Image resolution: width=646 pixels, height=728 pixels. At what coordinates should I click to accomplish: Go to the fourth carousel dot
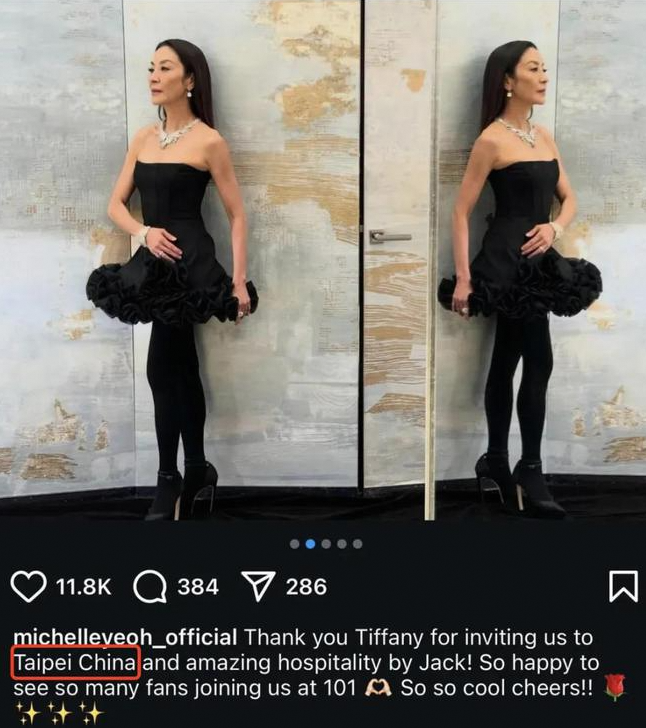(x=342, y=544)
